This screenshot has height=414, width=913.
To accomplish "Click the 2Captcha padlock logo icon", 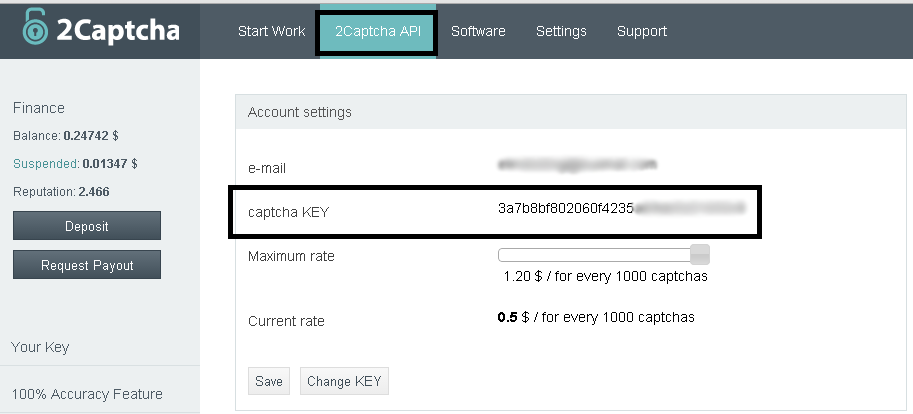I will pyautogui.click(x=35, y=27).
